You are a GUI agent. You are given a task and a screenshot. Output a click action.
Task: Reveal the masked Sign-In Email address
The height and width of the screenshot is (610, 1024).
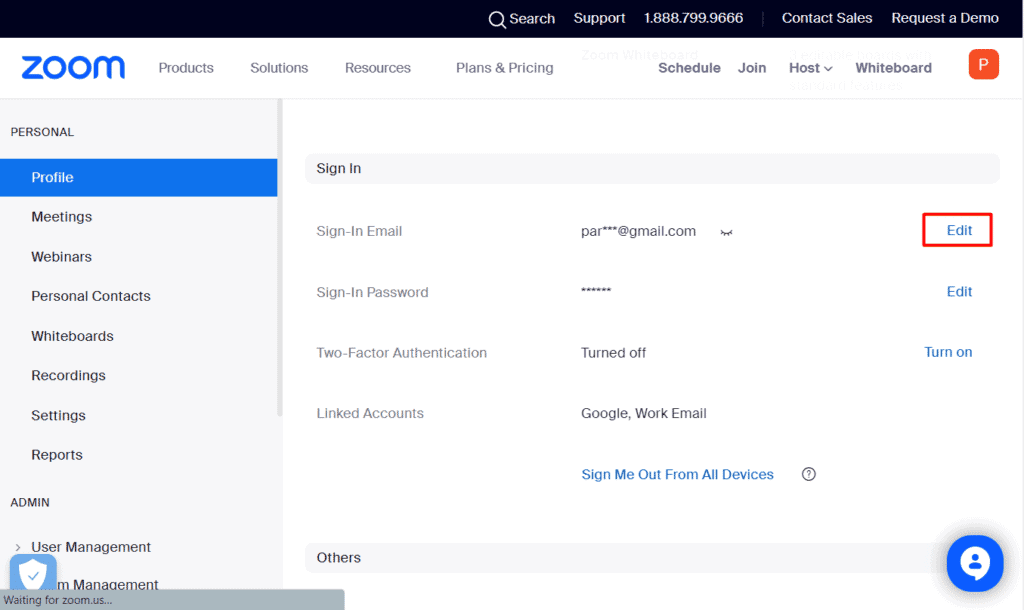725,231
